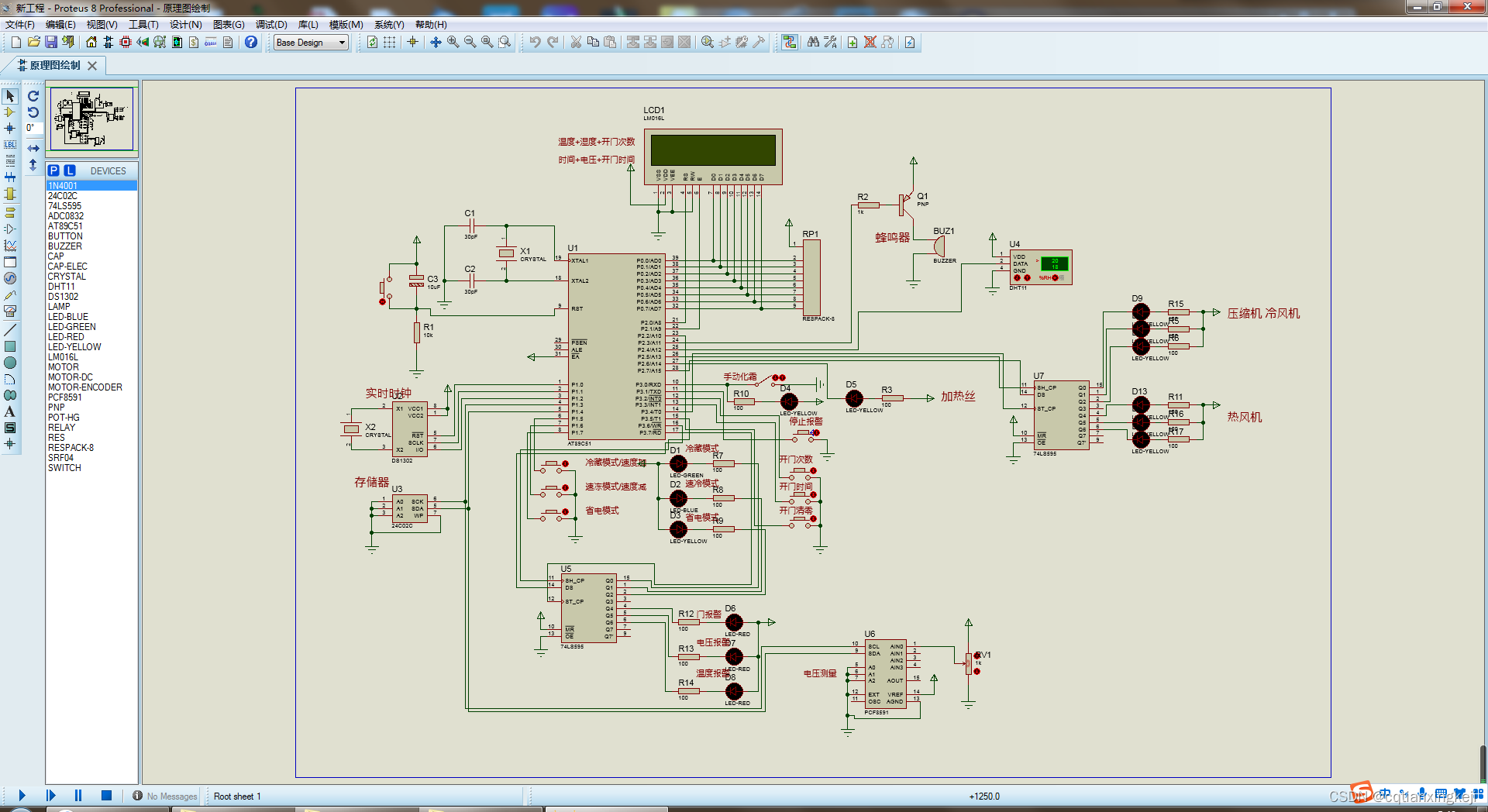Click the Zoom In magnifier icon
Viewport: 1488px width, 812px height.
click(453, 42)
